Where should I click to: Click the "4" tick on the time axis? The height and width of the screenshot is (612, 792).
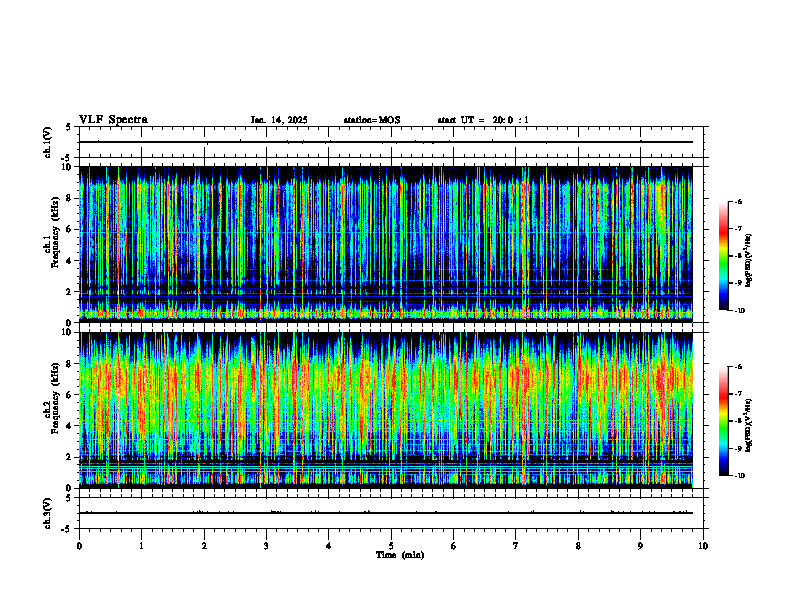[329, 546]
